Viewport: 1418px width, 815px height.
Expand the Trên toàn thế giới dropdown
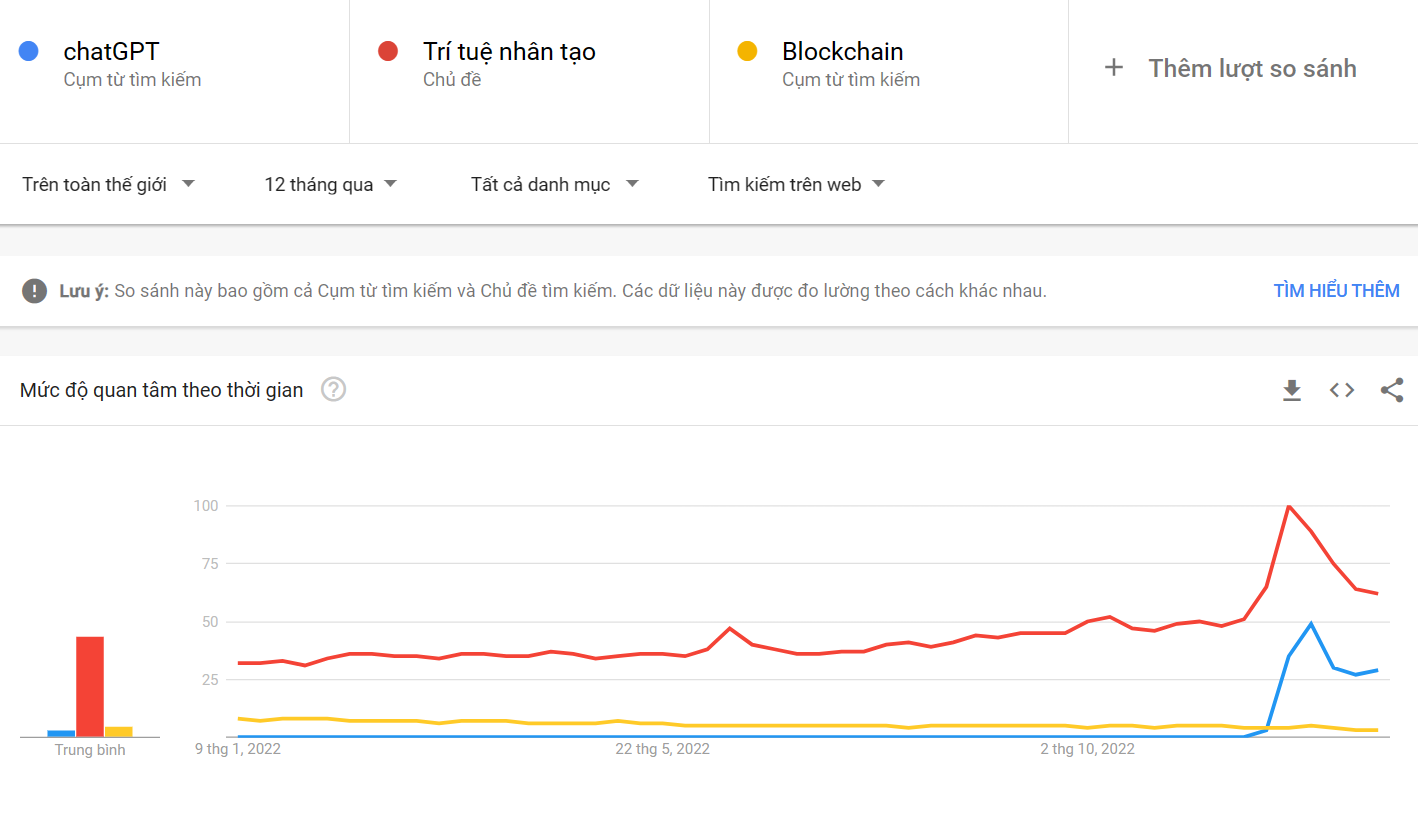[108, 184]
